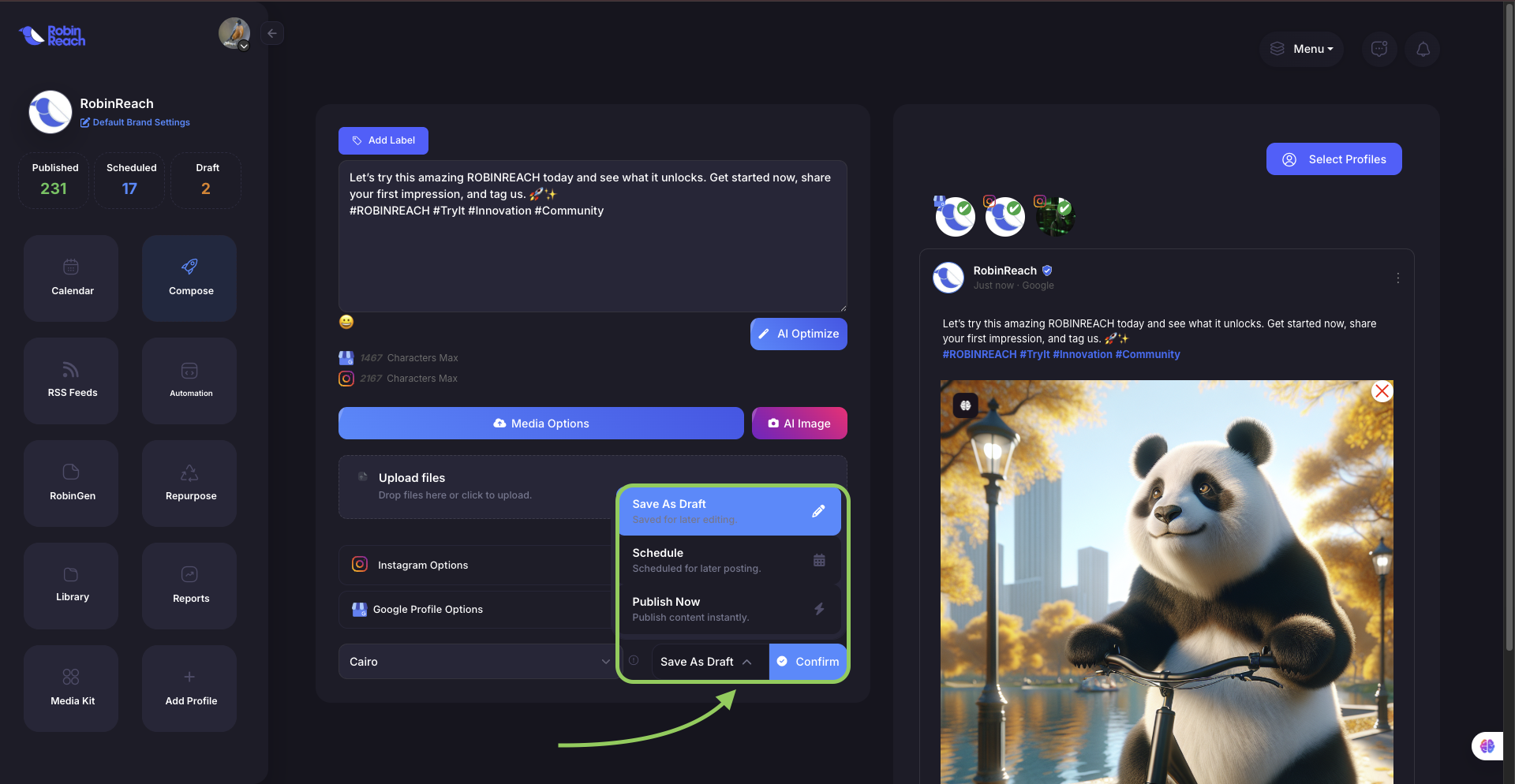Select Publish Now menu option
Image resolution: width=1515 pixels, height=784 pixels.
pyautogui.click(x=730, y=609)
